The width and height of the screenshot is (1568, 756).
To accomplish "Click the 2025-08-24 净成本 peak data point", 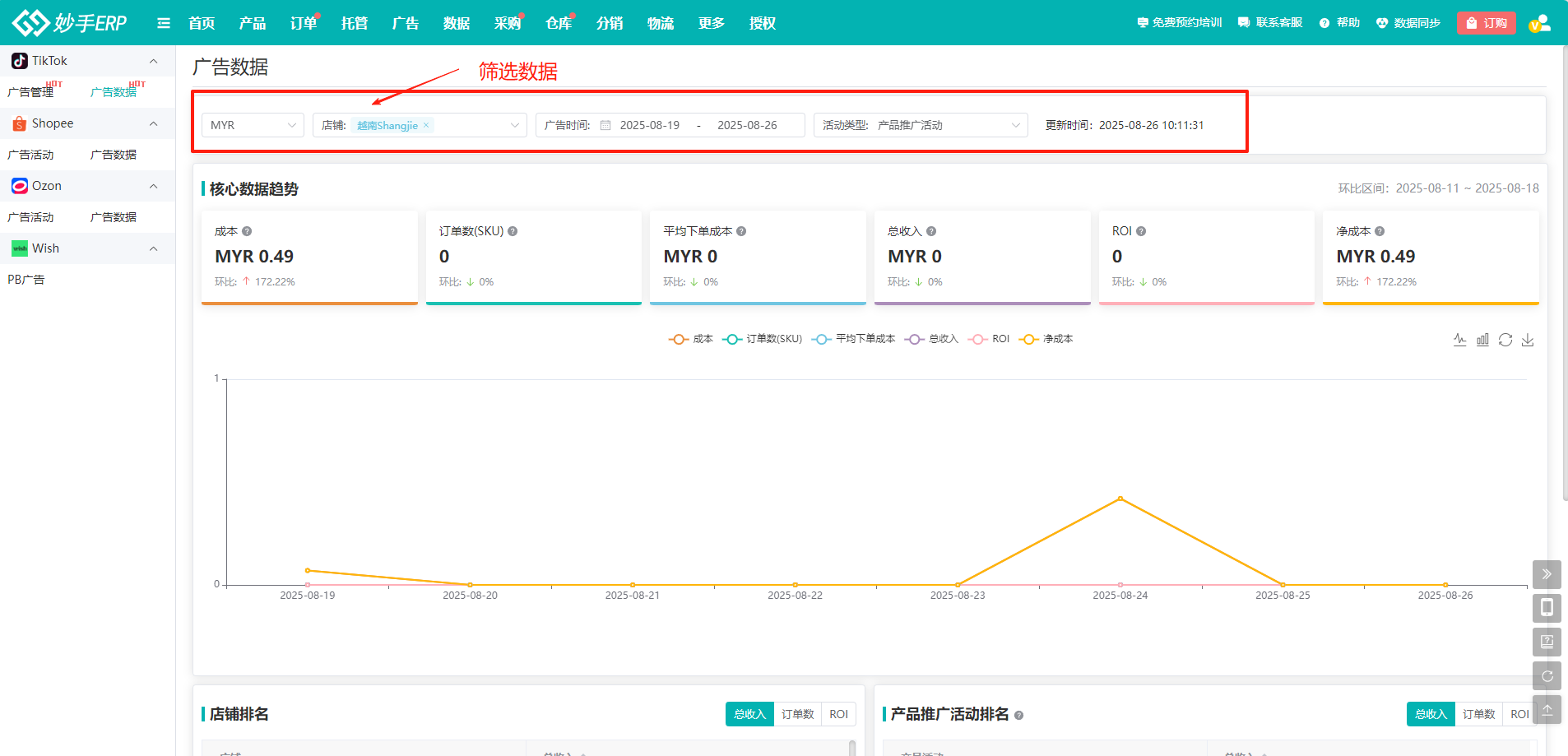I will (1120, 499).
